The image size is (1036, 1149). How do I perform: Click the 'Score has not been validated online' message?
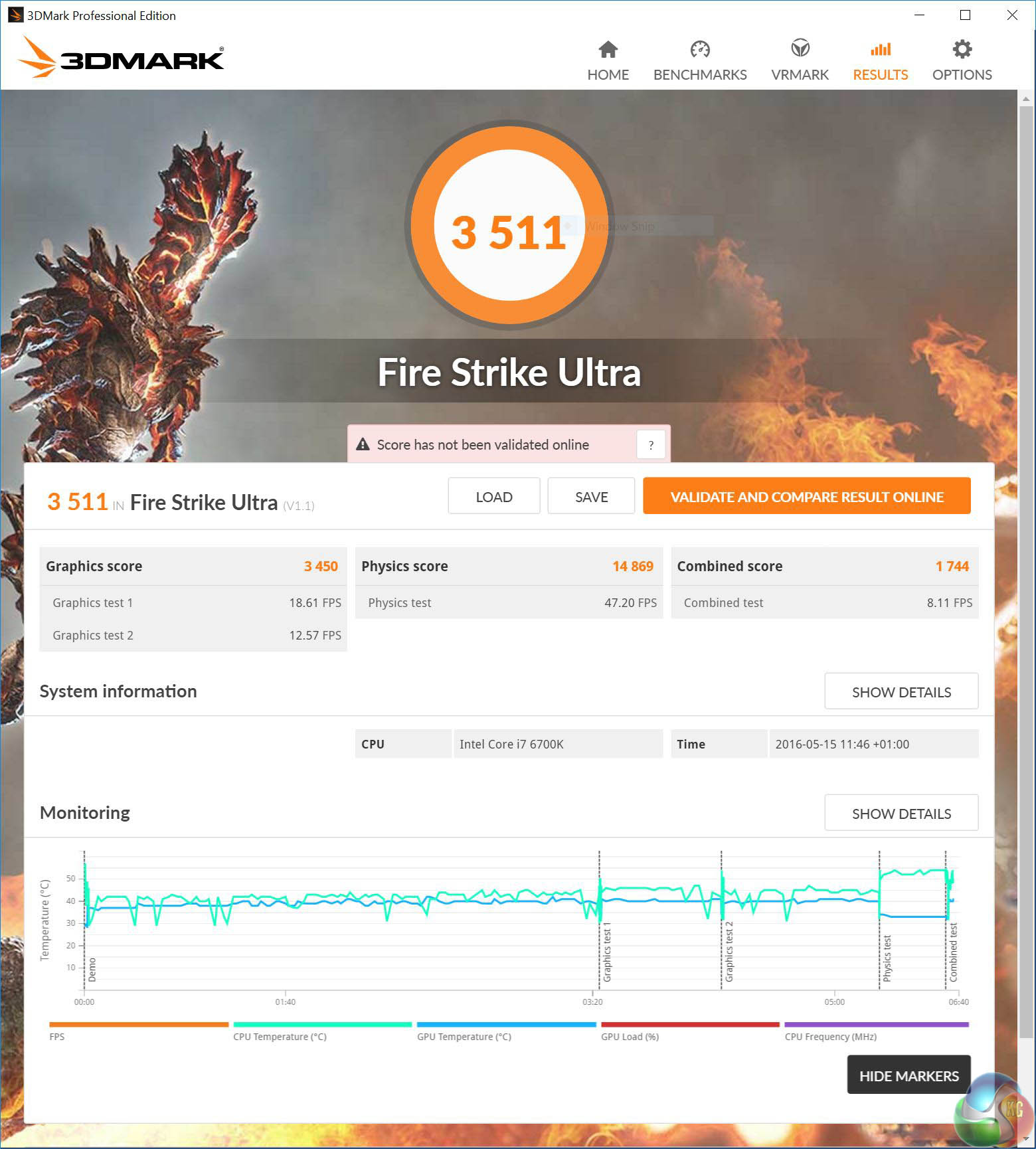click(x=483, y=444)
